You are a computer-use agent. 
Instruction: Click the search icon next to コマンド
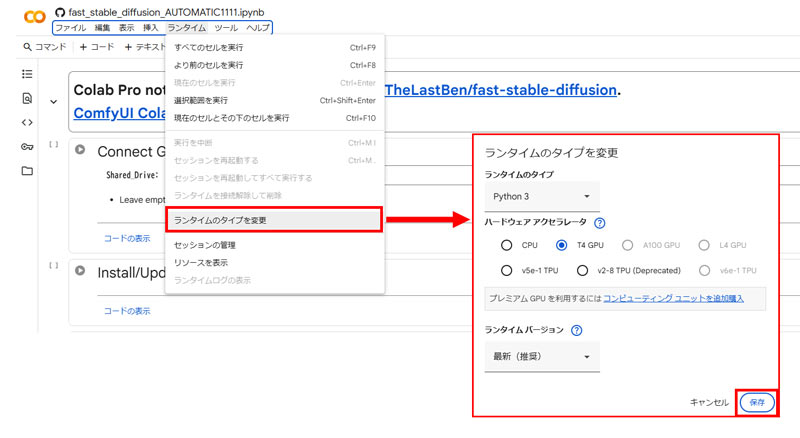coord(28,47)
